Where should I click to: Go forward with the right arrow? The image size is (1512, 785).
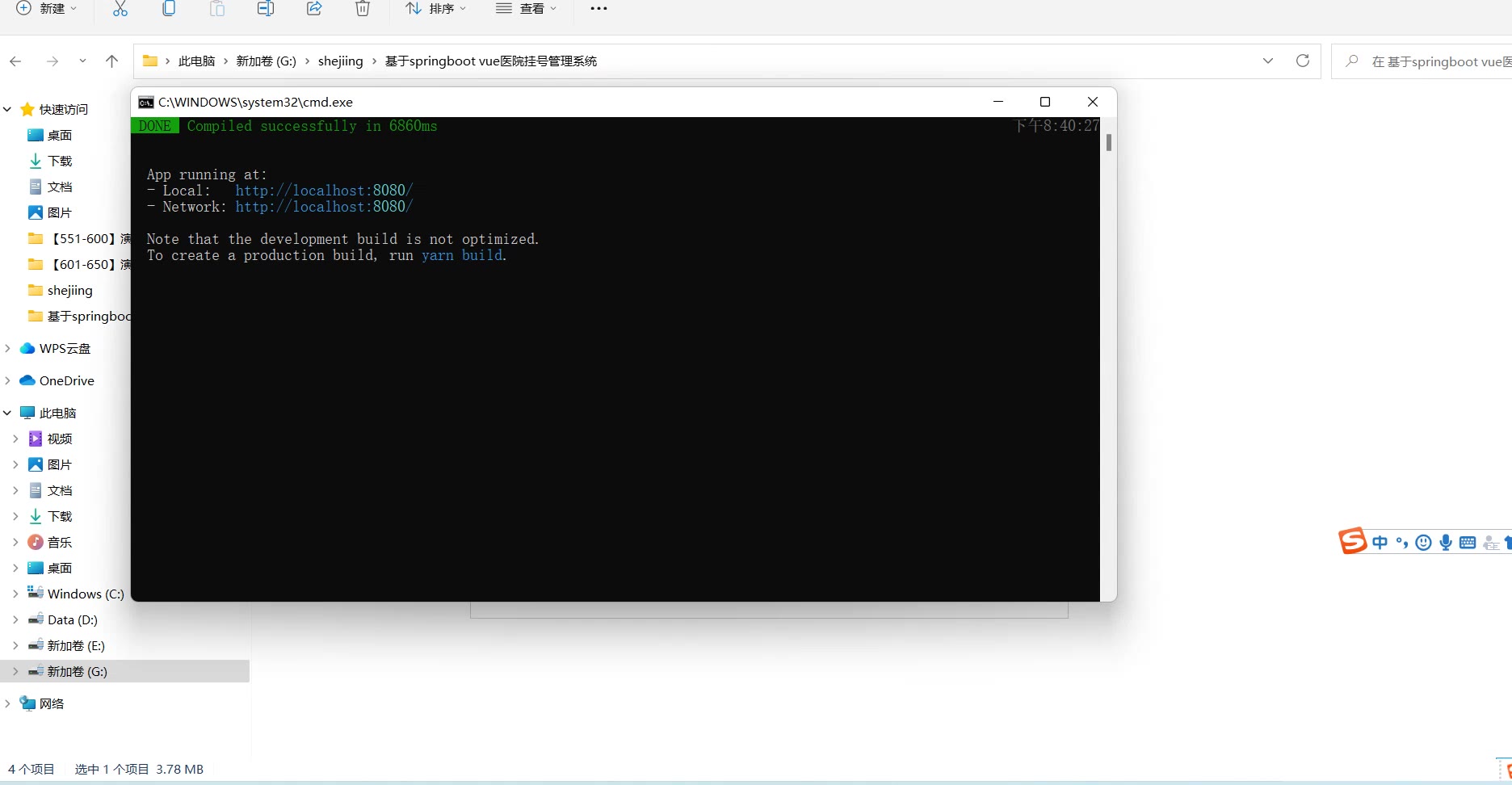point(52,61)
